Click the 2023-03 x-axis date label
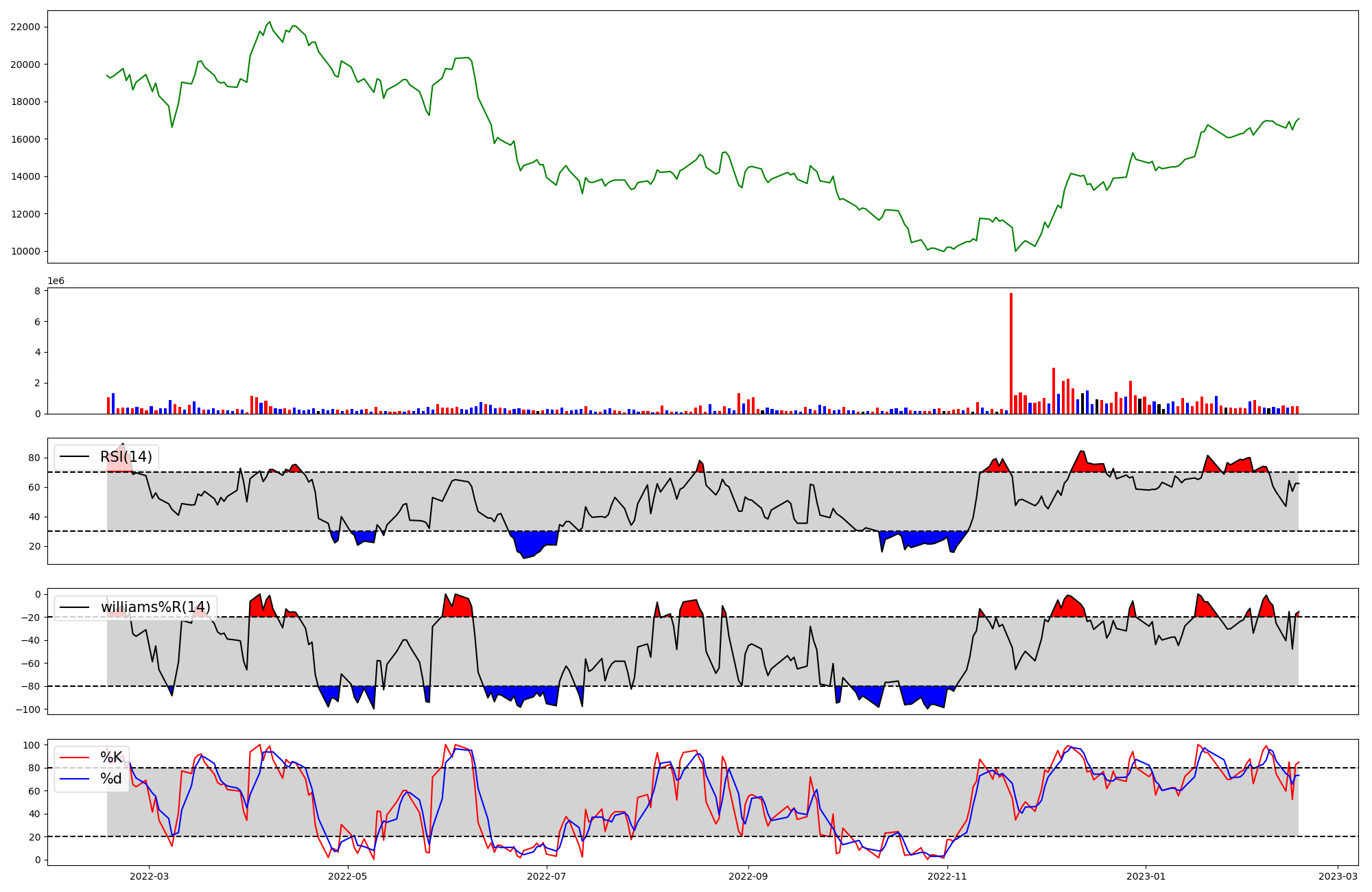This screenshot has width=1372, height=892. coord(1338,876)
